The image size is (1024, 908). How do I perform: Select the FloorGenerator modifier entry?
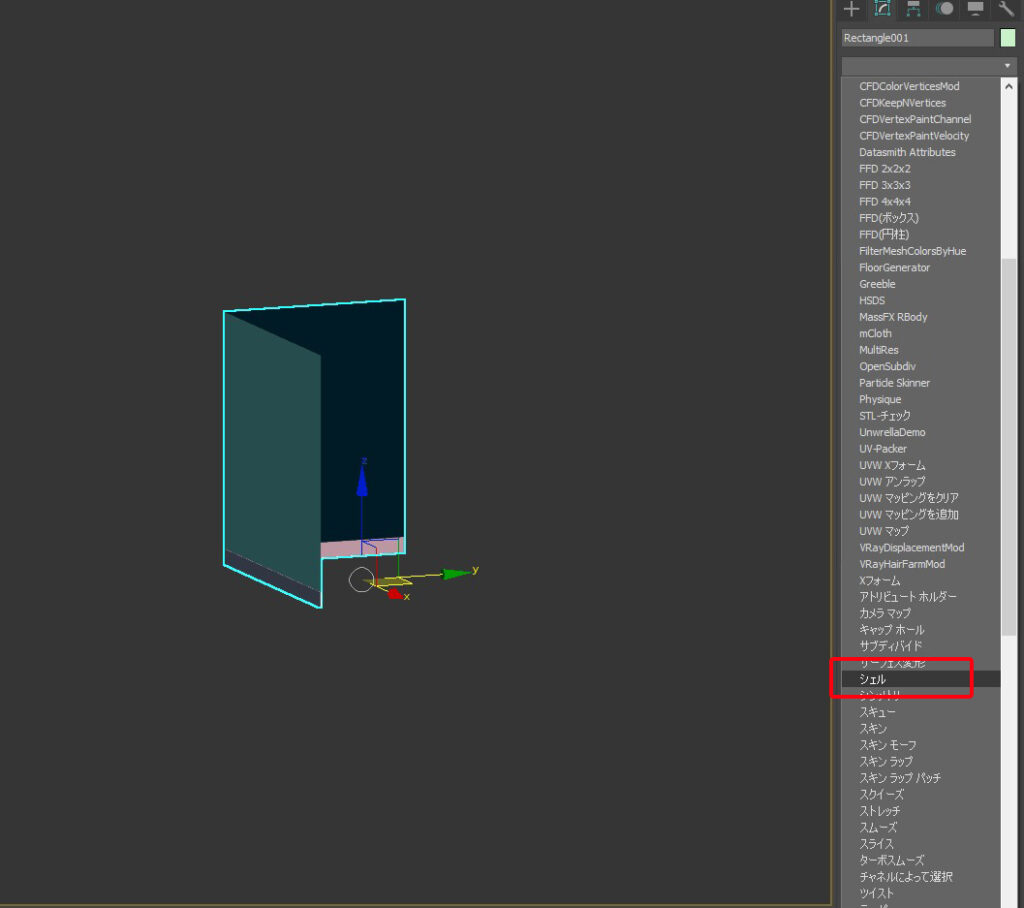pos(894,267)
